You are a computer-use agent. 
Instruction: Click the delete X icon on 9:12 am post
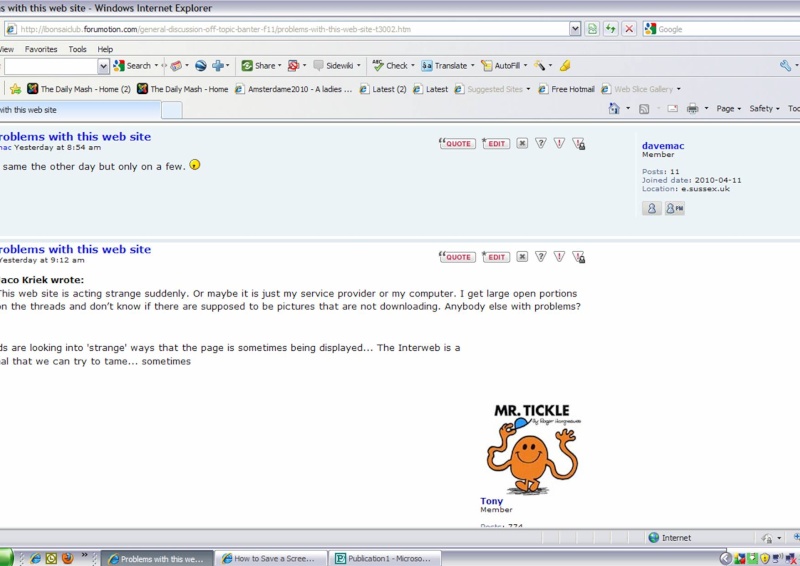[x=522, y=257]
